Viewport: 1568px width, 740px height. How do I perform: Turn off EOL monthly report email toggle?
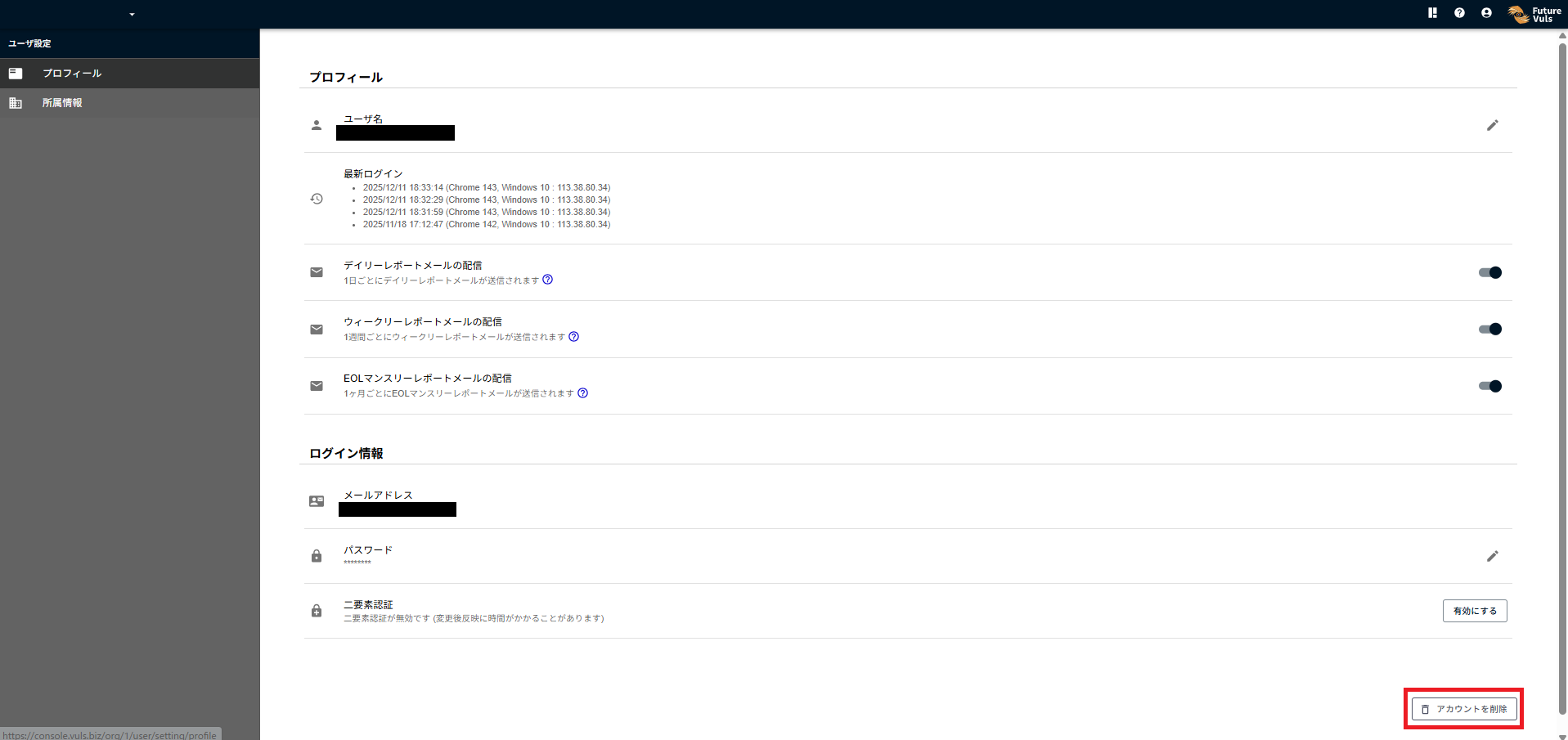[x=1489, y=386]
